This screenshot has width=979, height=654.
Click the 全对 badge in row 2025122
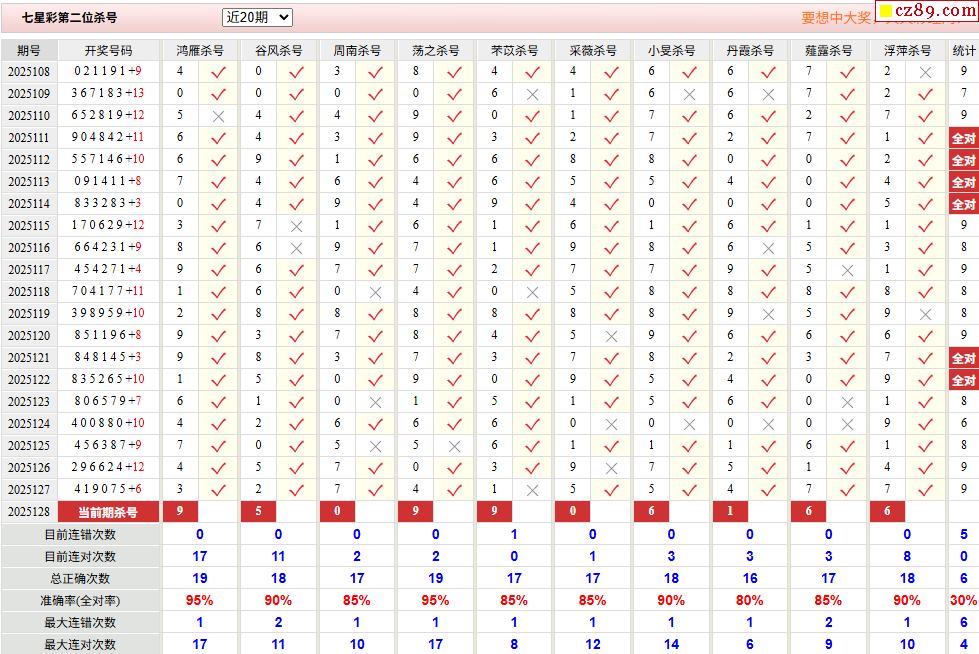(x=963, y=380)
